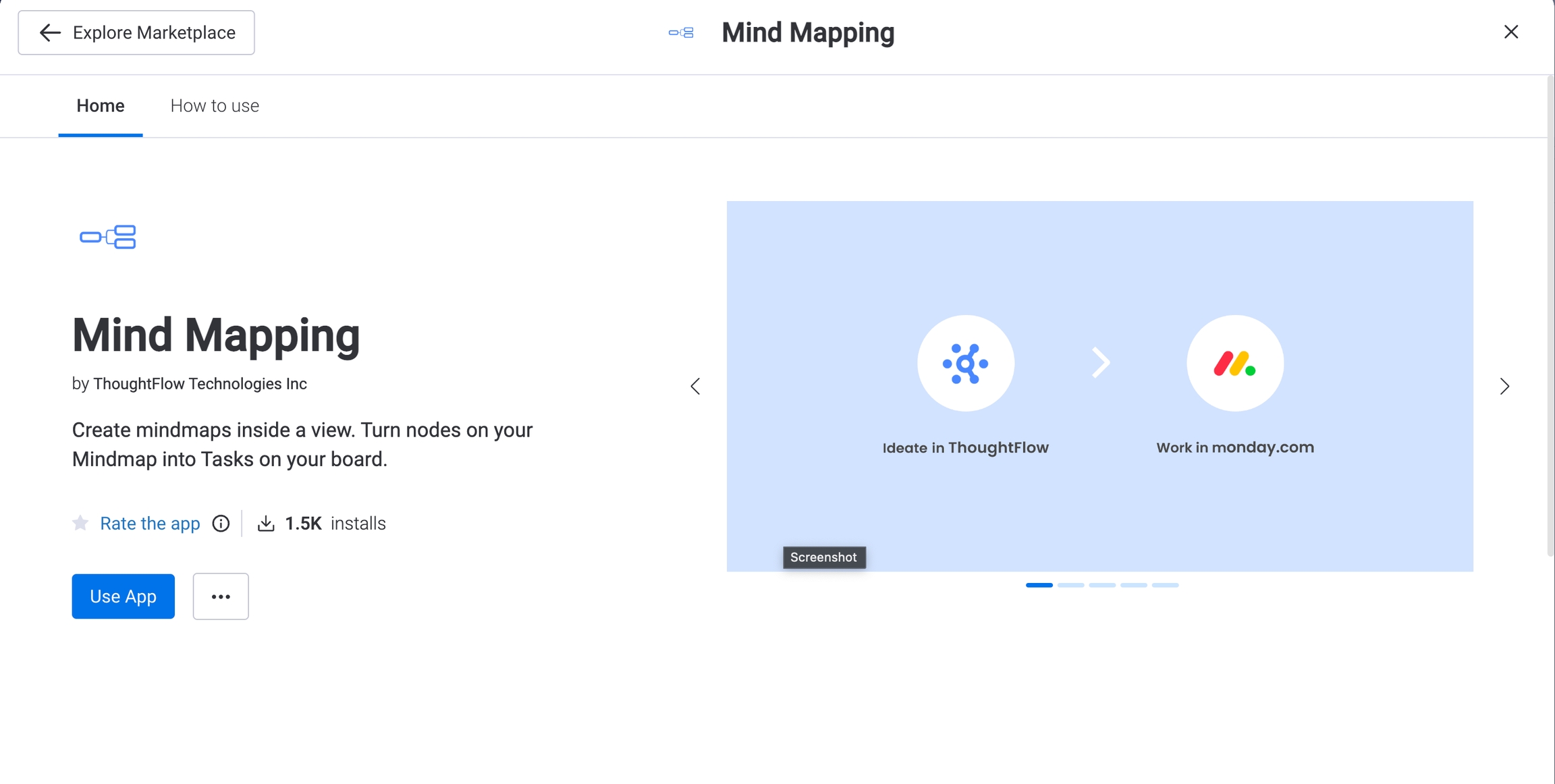Jump to last carousel slide indicator
Image resolution: width=1555 pixels, height=784 pixels.
pyautogui.click(x=1165, y=585)
